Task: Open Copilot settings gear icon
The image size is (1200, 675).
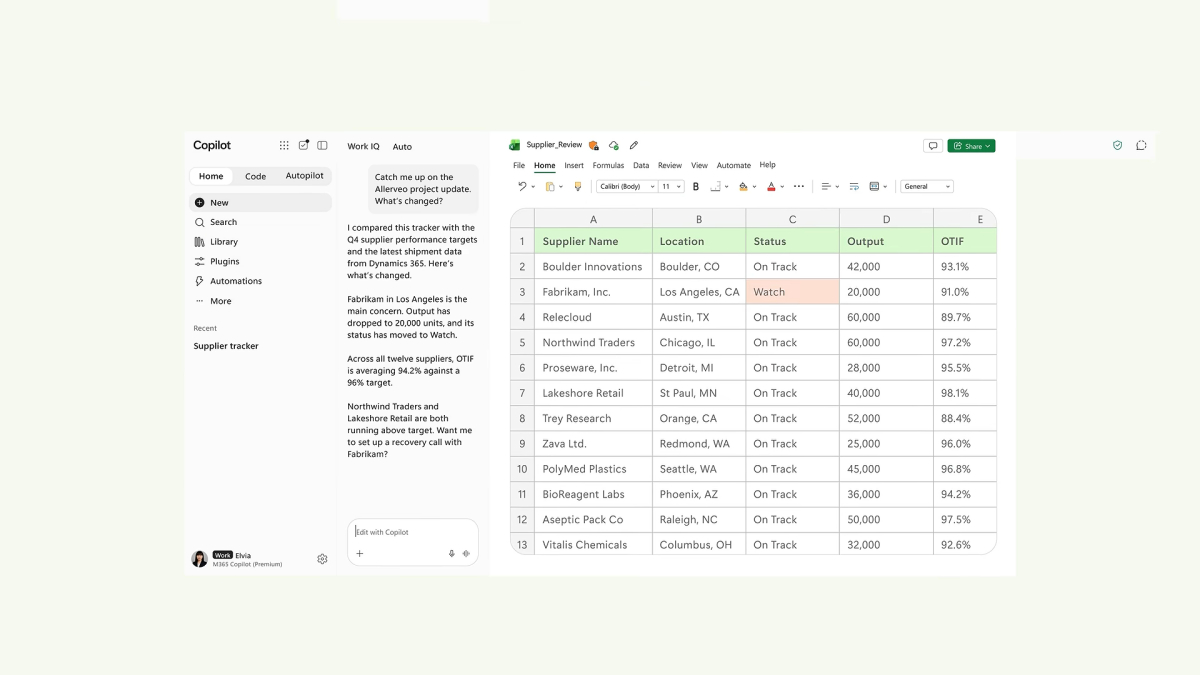Action: [322, 559]
